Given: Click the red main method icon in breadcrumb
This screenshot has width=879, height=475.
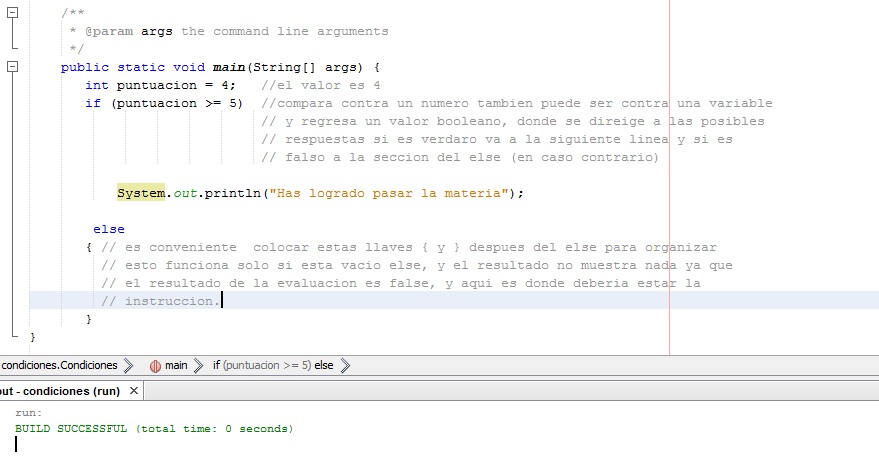Looking at the screenshot, I should tap(155, 366).
